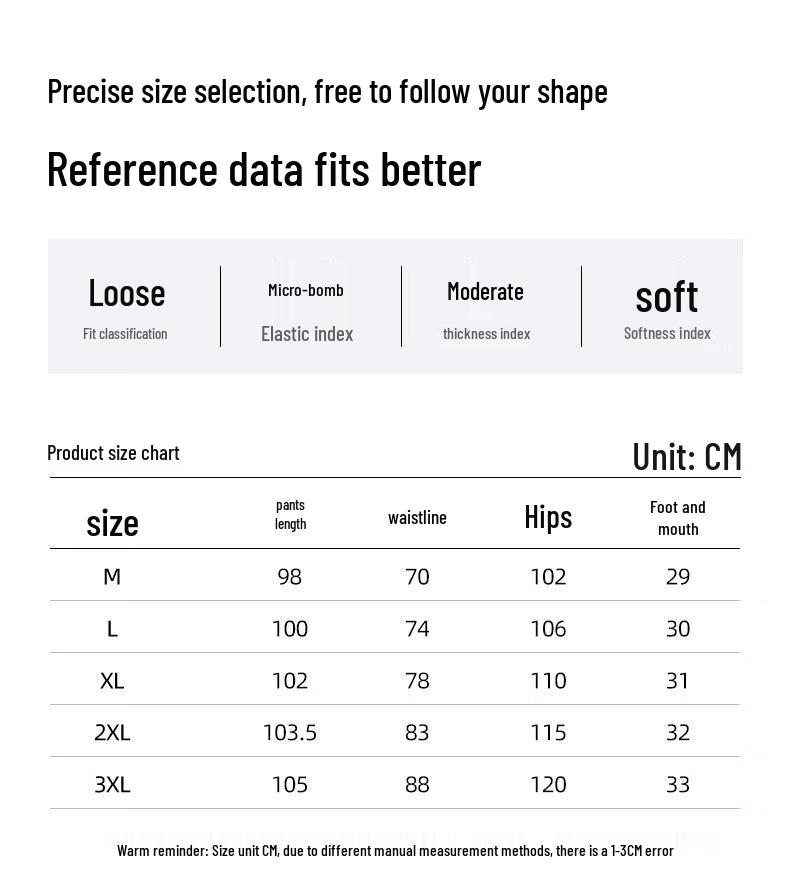
Task: Click the 'Reference data fits better' heading
Action: [x=264, y=169]
